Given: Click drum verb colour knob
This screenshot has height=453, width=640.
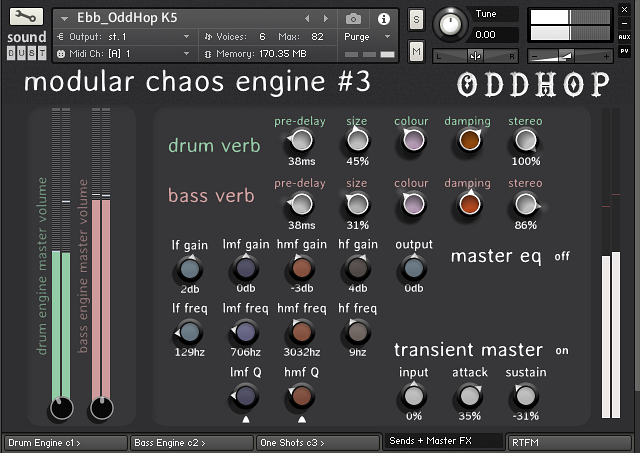Looking at the screenshot, I should 413,140.
